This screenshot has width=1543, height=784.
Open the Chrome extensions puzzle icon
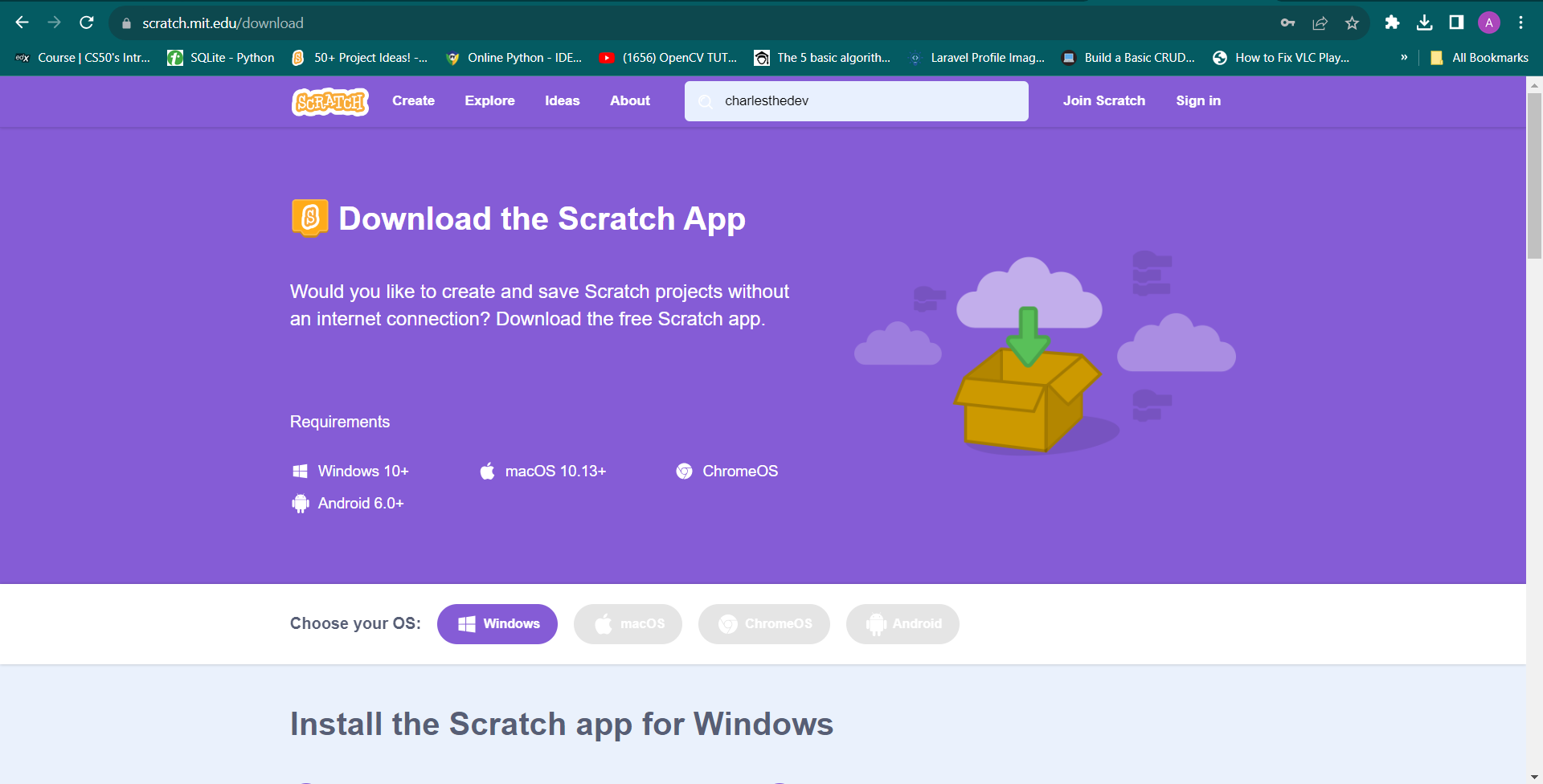(x=1392, y=22)
